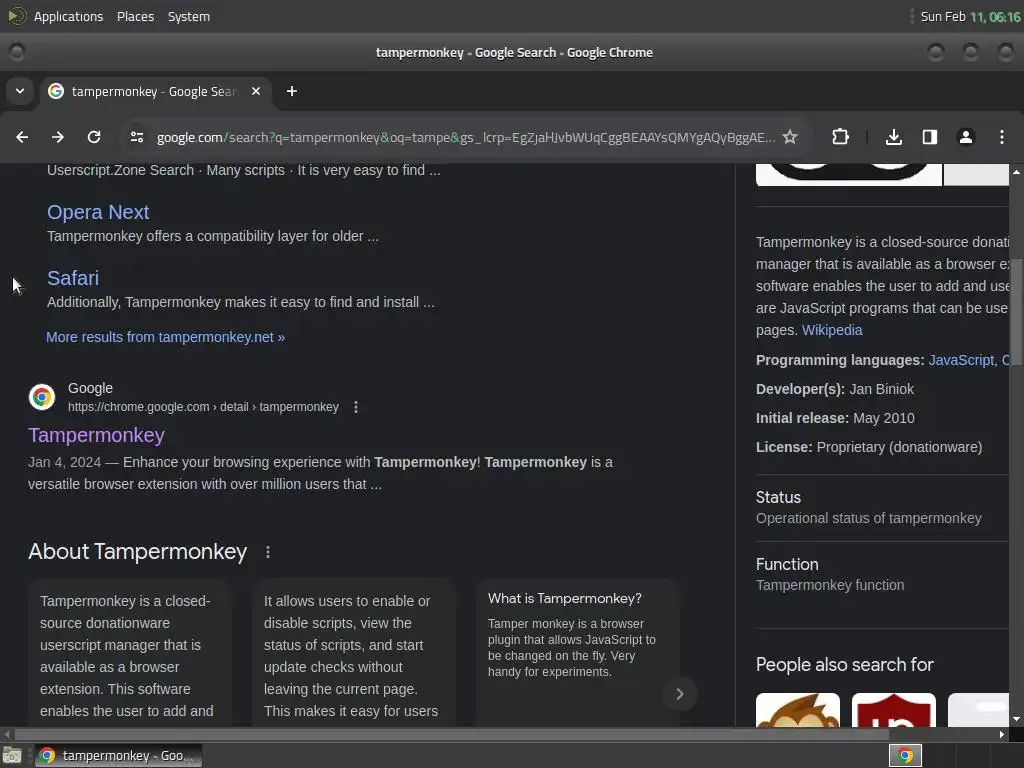Click the MATE logo icon in top panel

(x=17, y=16)
